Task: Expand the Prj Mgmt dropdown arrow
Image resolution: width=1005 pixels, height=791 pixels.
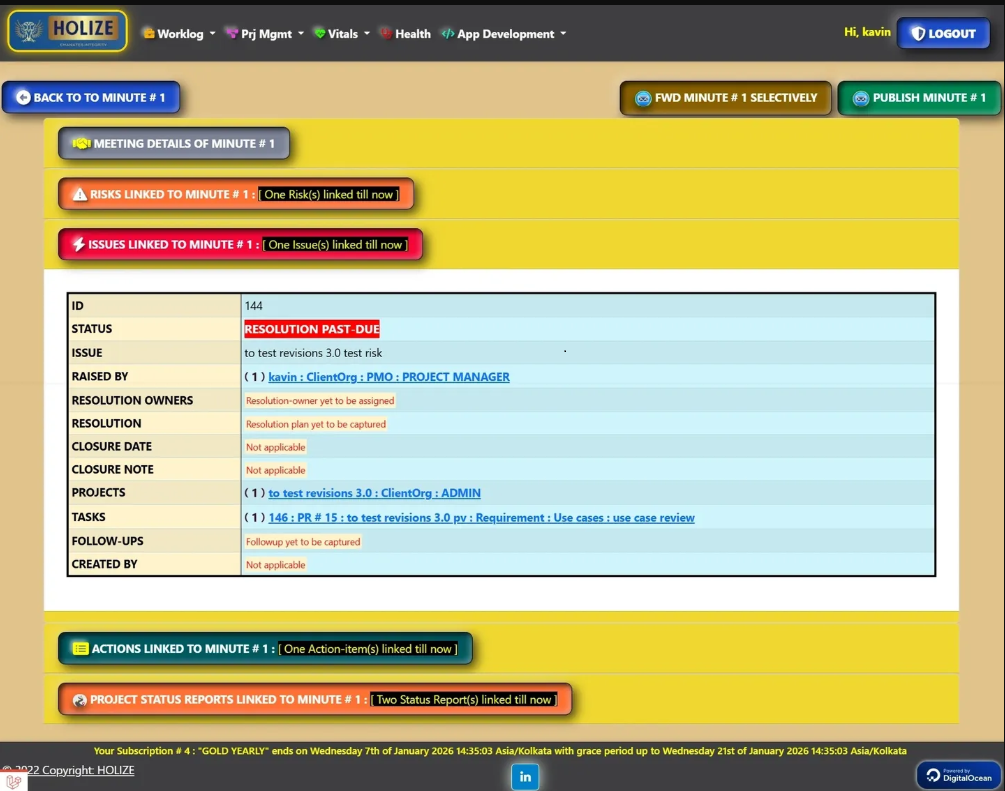Action: click(x=301, y=33)
